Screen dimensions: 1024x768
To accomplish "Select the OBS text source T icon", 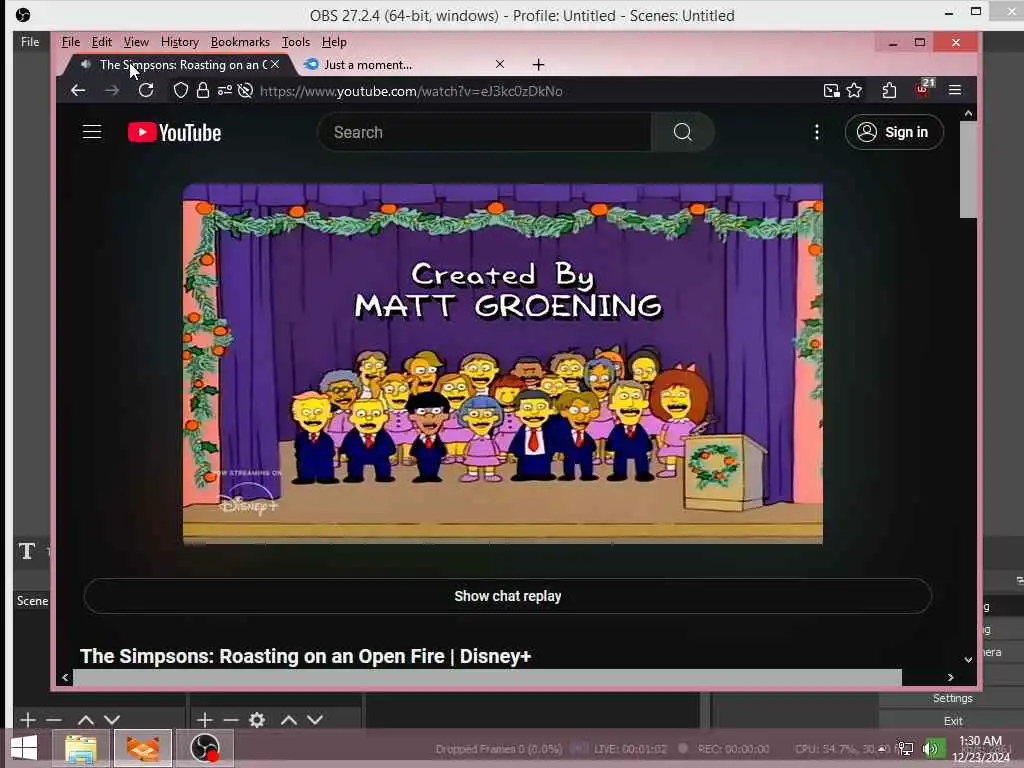I will click(x=27, y=551).
